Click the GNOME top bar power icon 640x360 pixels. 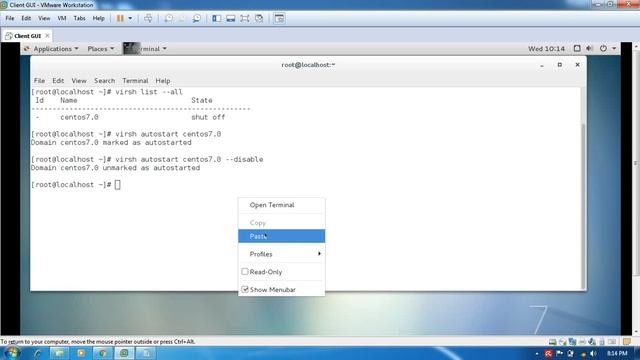tap(603, 49)
